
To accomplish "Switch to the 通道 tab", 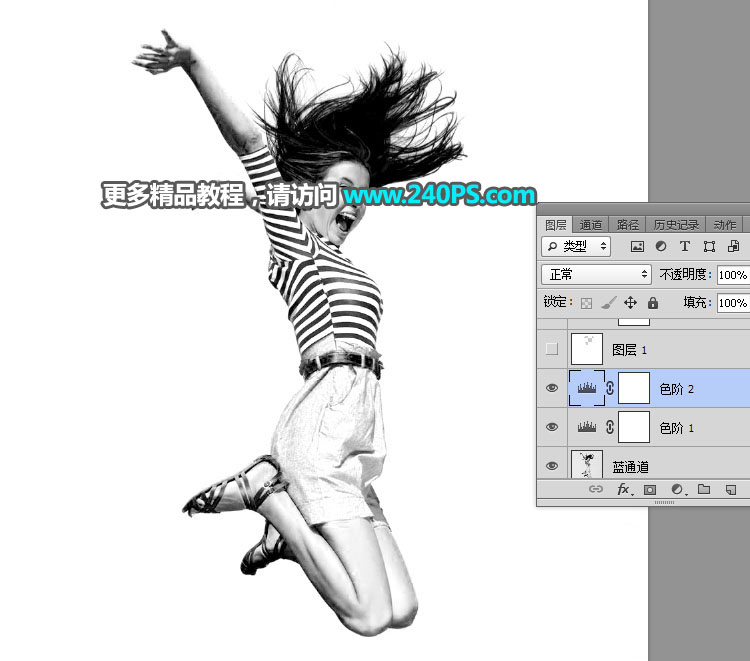I will click(x=591, y=225).
